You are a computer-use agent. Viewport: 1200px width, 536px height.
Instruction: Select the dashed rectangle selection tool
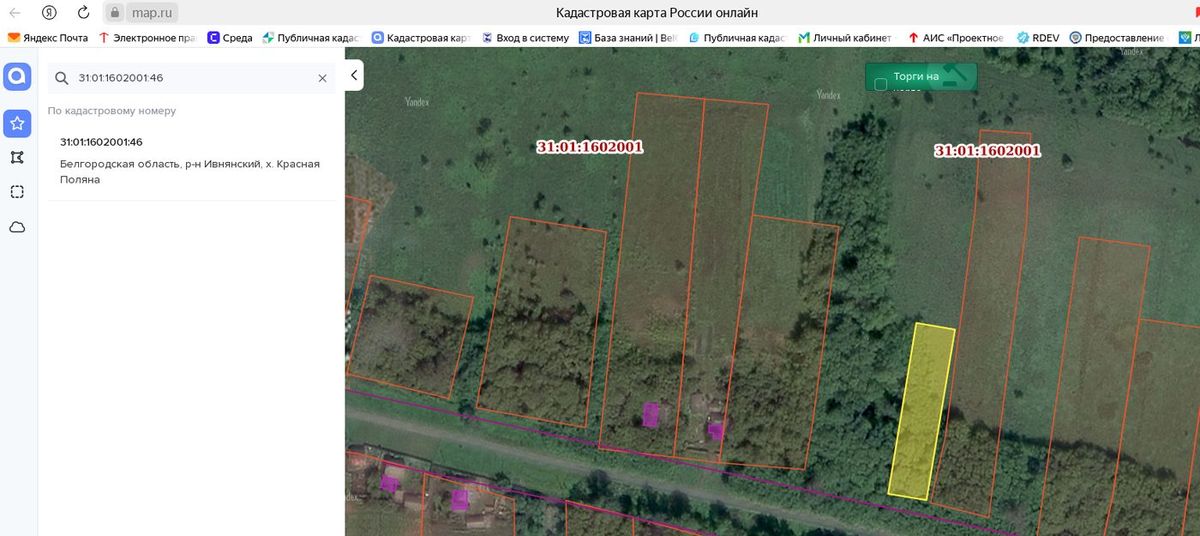17,192
